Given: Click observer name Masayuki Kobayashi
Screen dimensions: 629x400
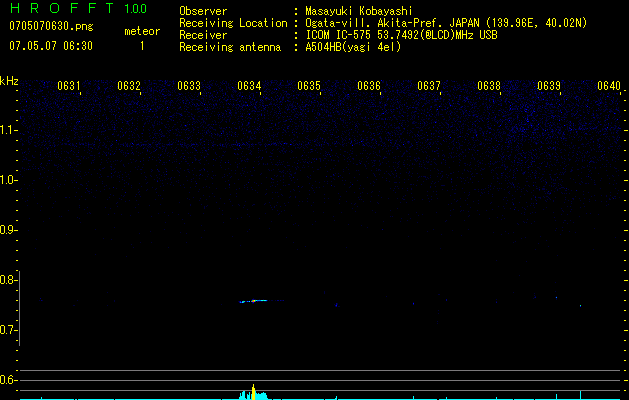Looking at the screenshot, I should click(359, 11).
